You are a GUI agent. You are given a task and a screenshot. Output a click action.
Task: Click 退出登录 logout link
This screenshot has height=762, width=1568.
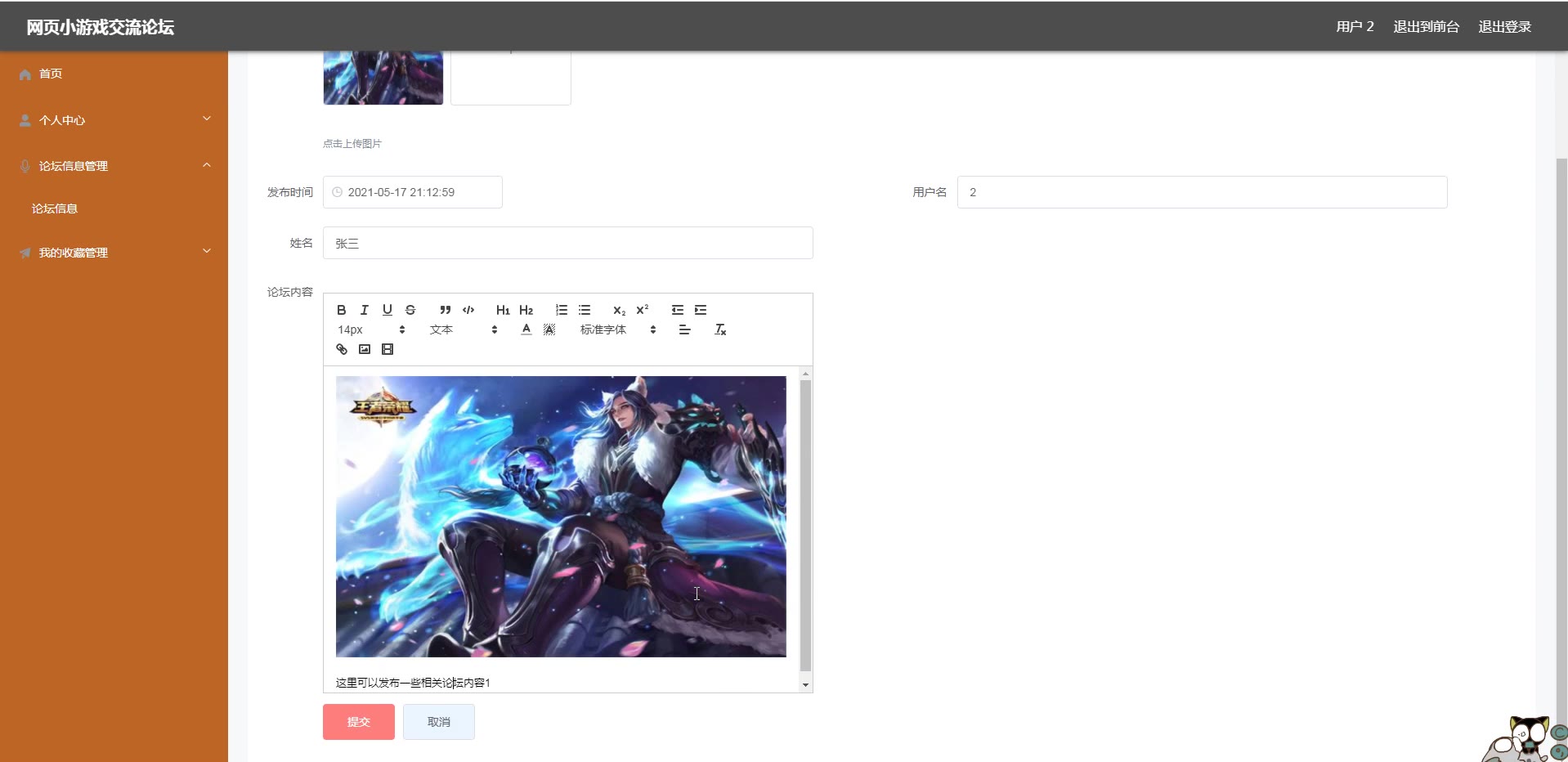click(x=1504, y=27)
